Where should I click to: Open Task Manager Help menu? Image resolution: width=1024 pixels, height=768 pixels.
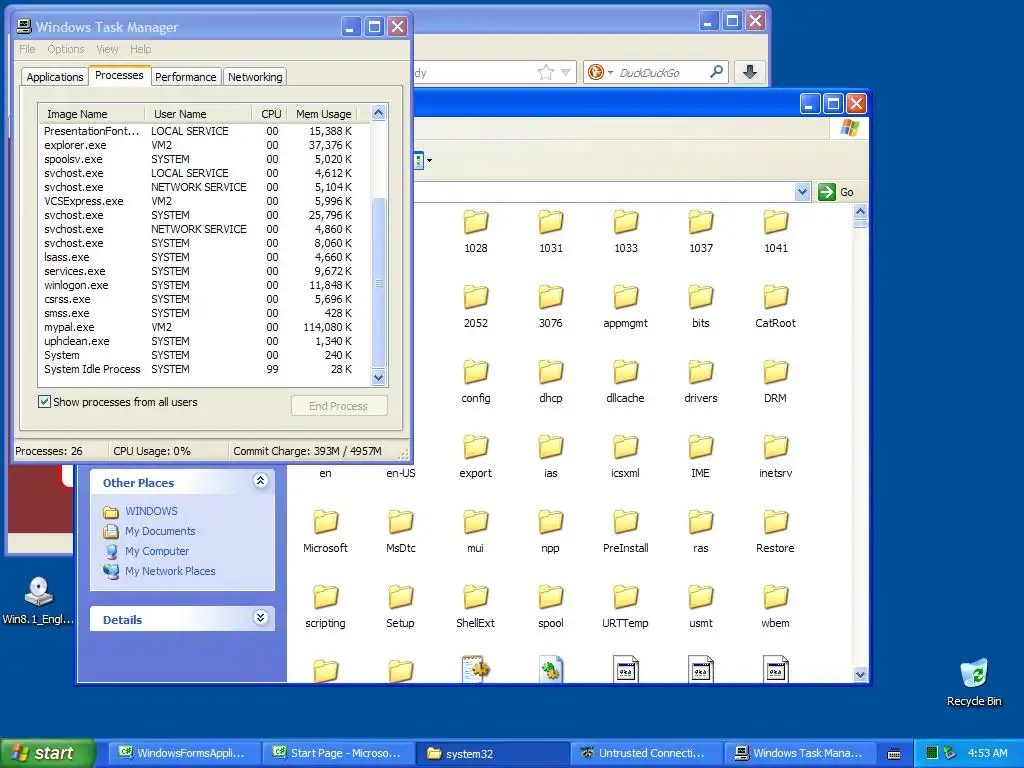coord(140,49)
